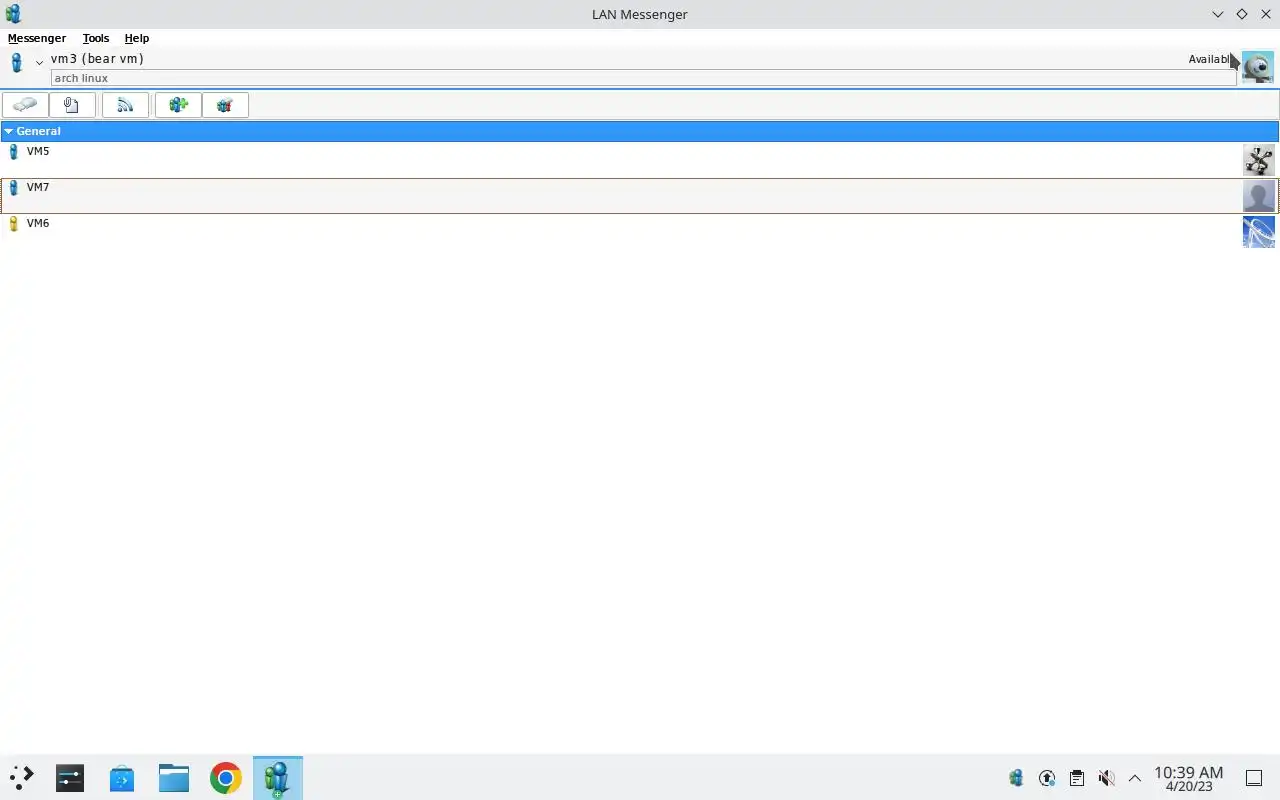The height and width of the screenshot is (800, 1280).
Task: Click VM7's silhouette avatar
Action: (x=1259, y=196)
